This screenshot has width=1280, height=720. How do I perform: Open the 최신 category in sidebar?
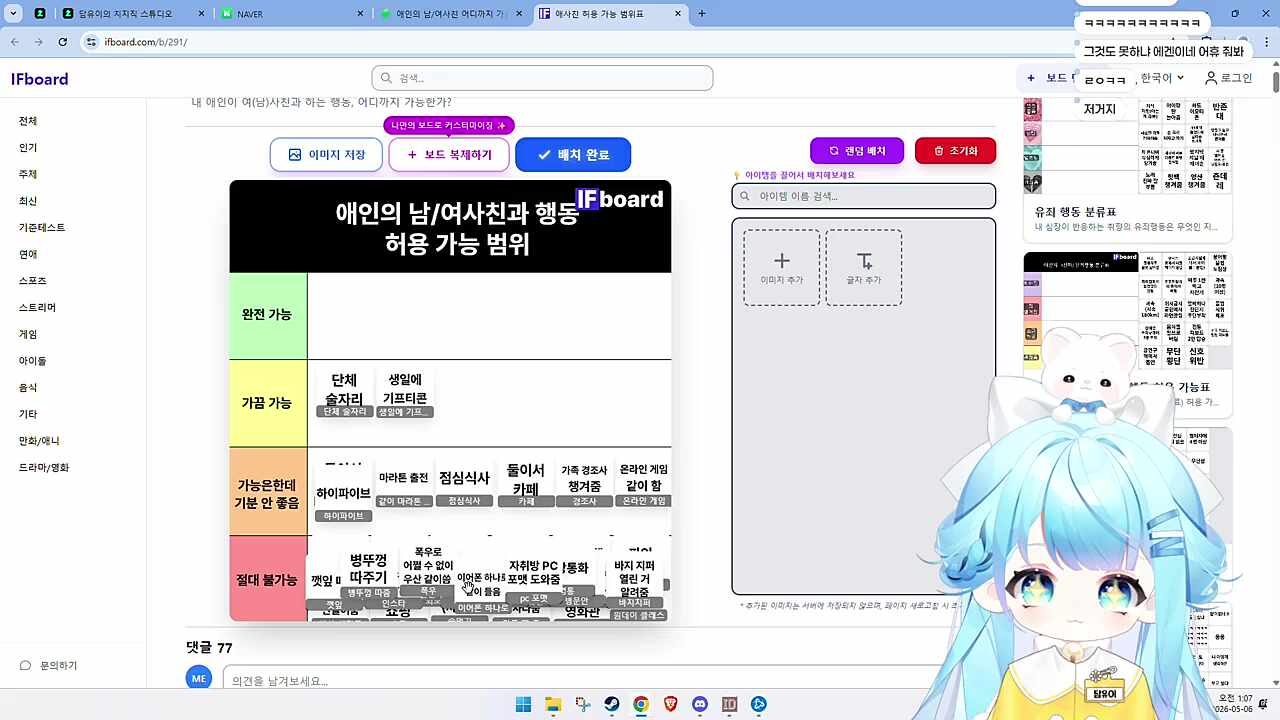[x=28, y=201]
